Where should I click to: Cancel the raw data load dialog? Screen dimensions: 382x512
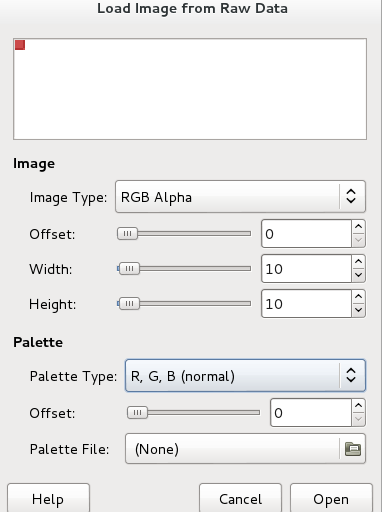240,498
